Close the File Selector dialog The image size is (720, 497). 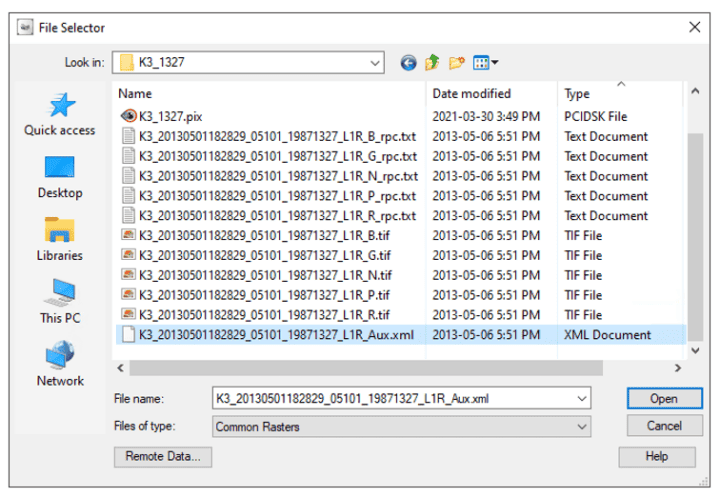tap(694, 27)
